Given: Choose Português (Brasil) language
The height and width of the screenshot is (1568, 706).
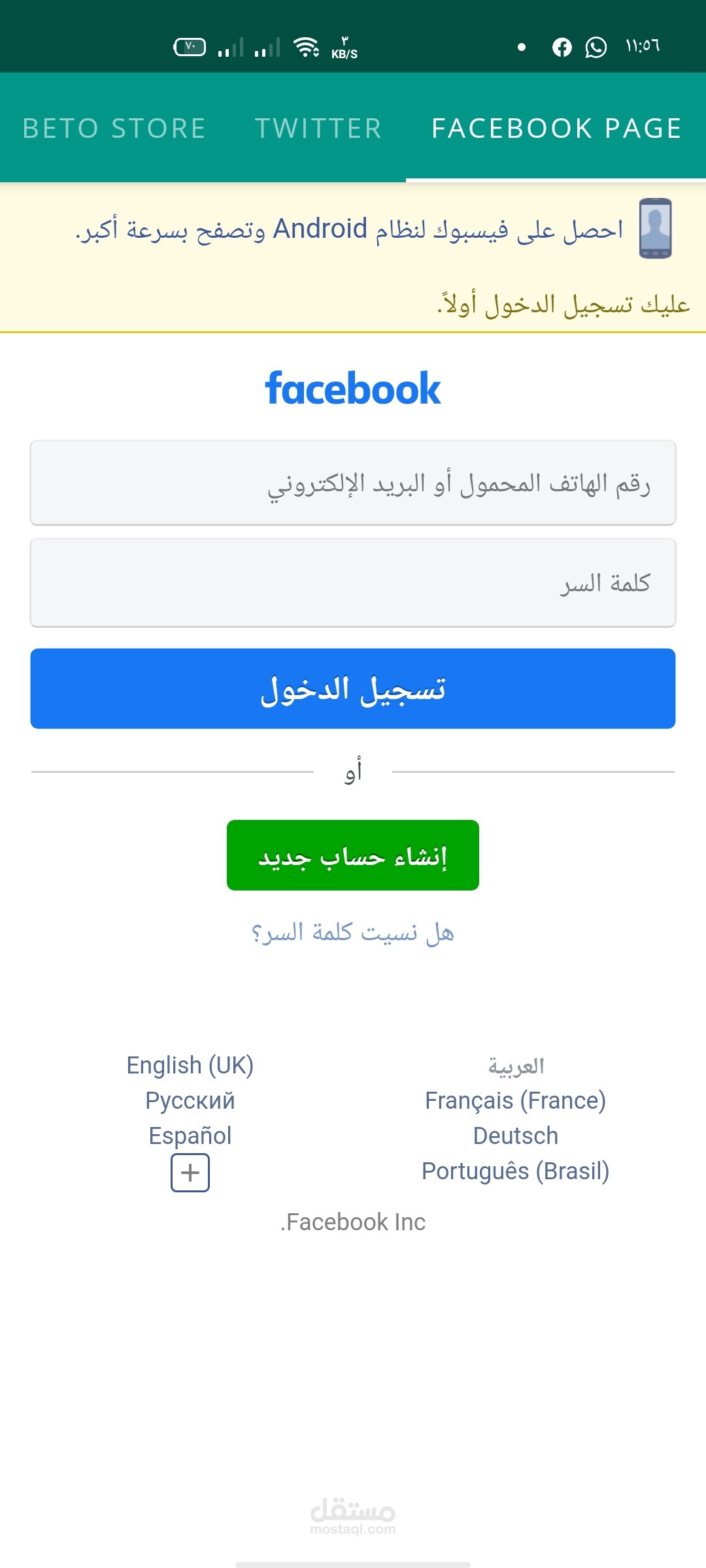Looking at the screenshot, I should [x=515, y=1171].
